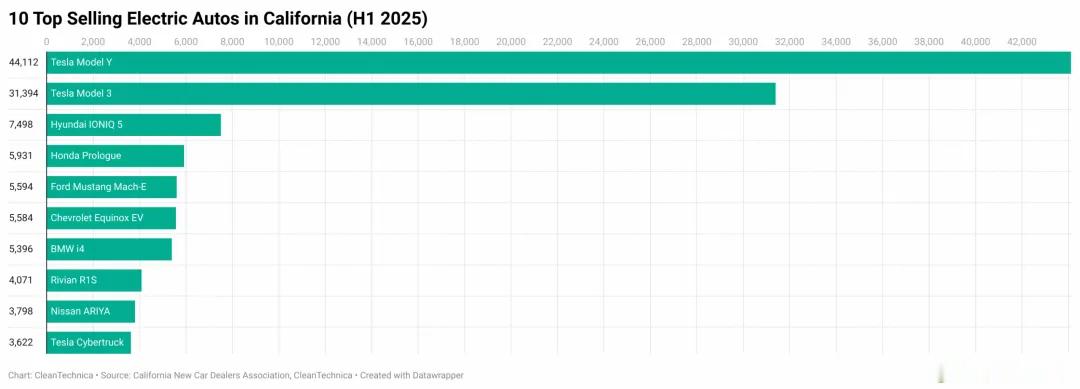The image size is (1080, 389).
Task: Select the Honda Prologue bar label
Action: coord(85,156)
